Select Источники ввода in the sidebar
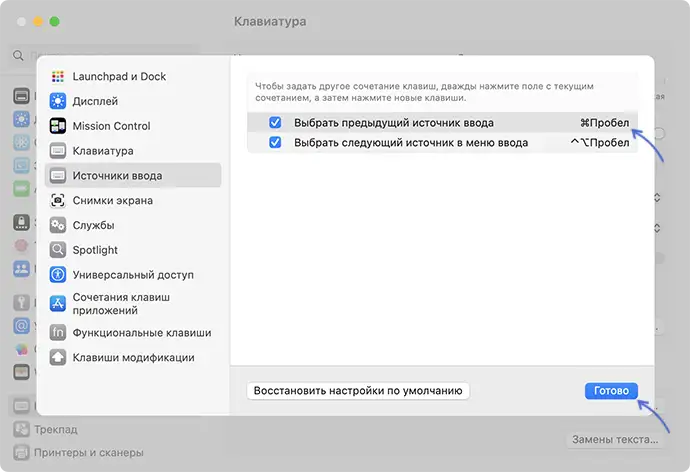The width and height of the screenshot is (690, 472). 133,176
